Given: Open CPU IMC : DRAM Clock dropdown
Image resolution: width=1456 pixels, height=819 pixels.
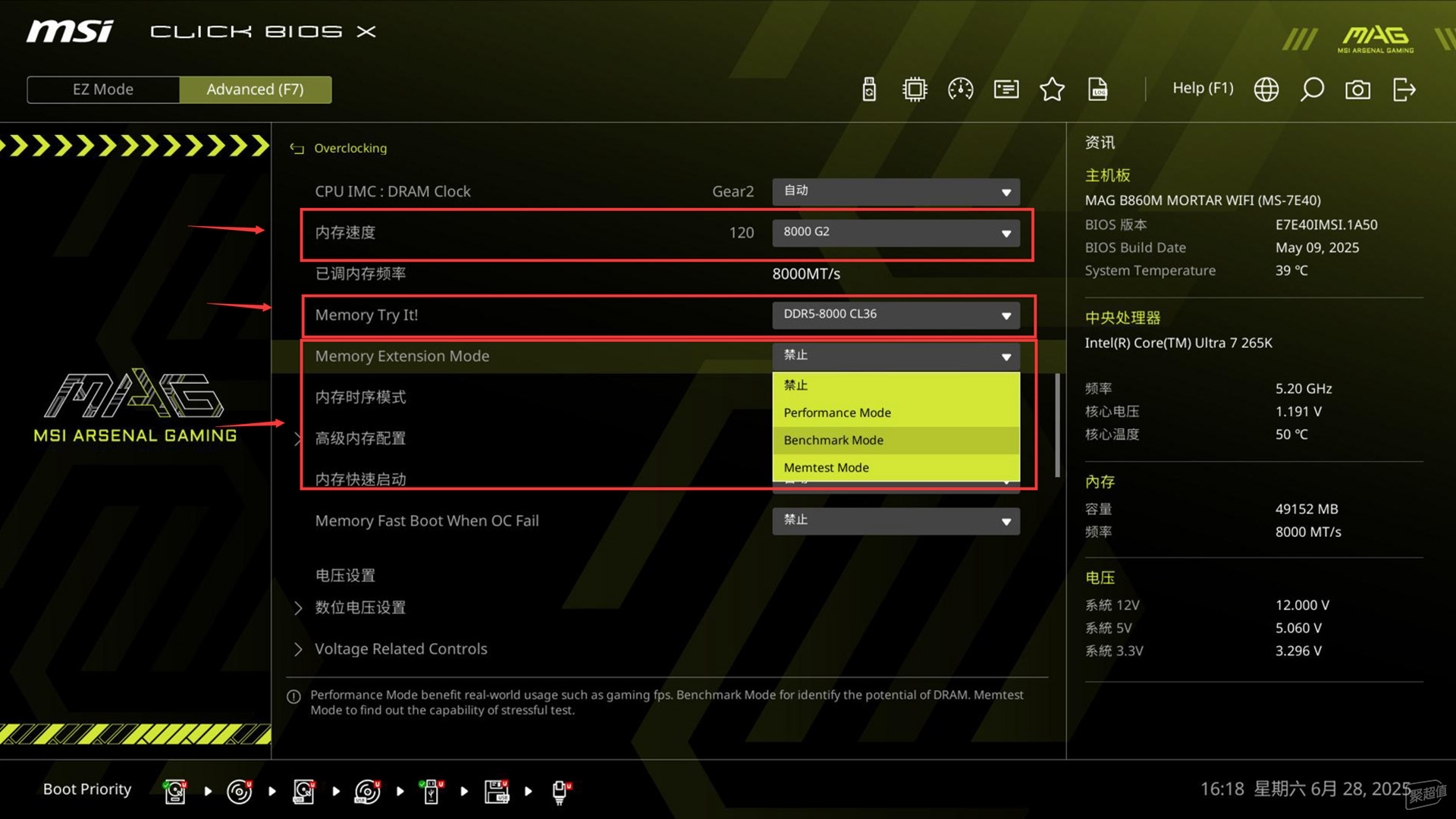Looking at the screenshot, I should coord(896,191).
